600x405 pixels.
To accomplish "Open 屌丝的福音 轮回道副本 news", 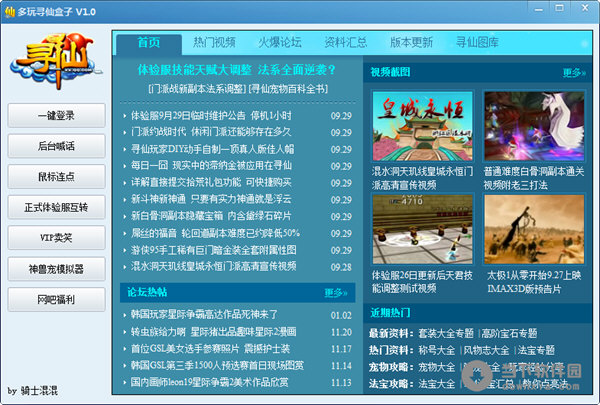I will (x=215, y=233).
